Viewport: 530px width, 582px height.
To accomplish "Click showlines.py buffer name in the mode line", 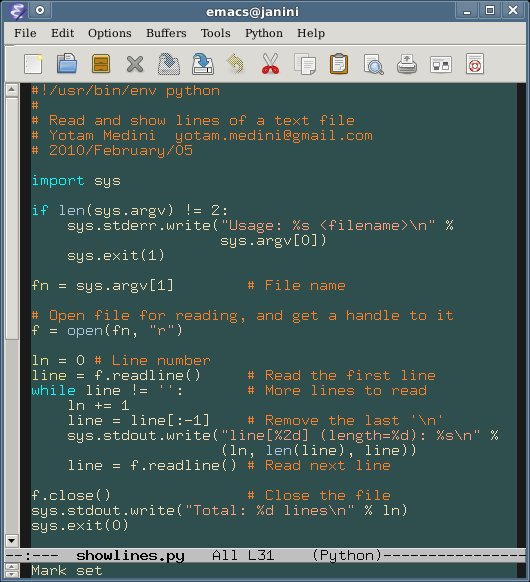I will tap(130, 556).
